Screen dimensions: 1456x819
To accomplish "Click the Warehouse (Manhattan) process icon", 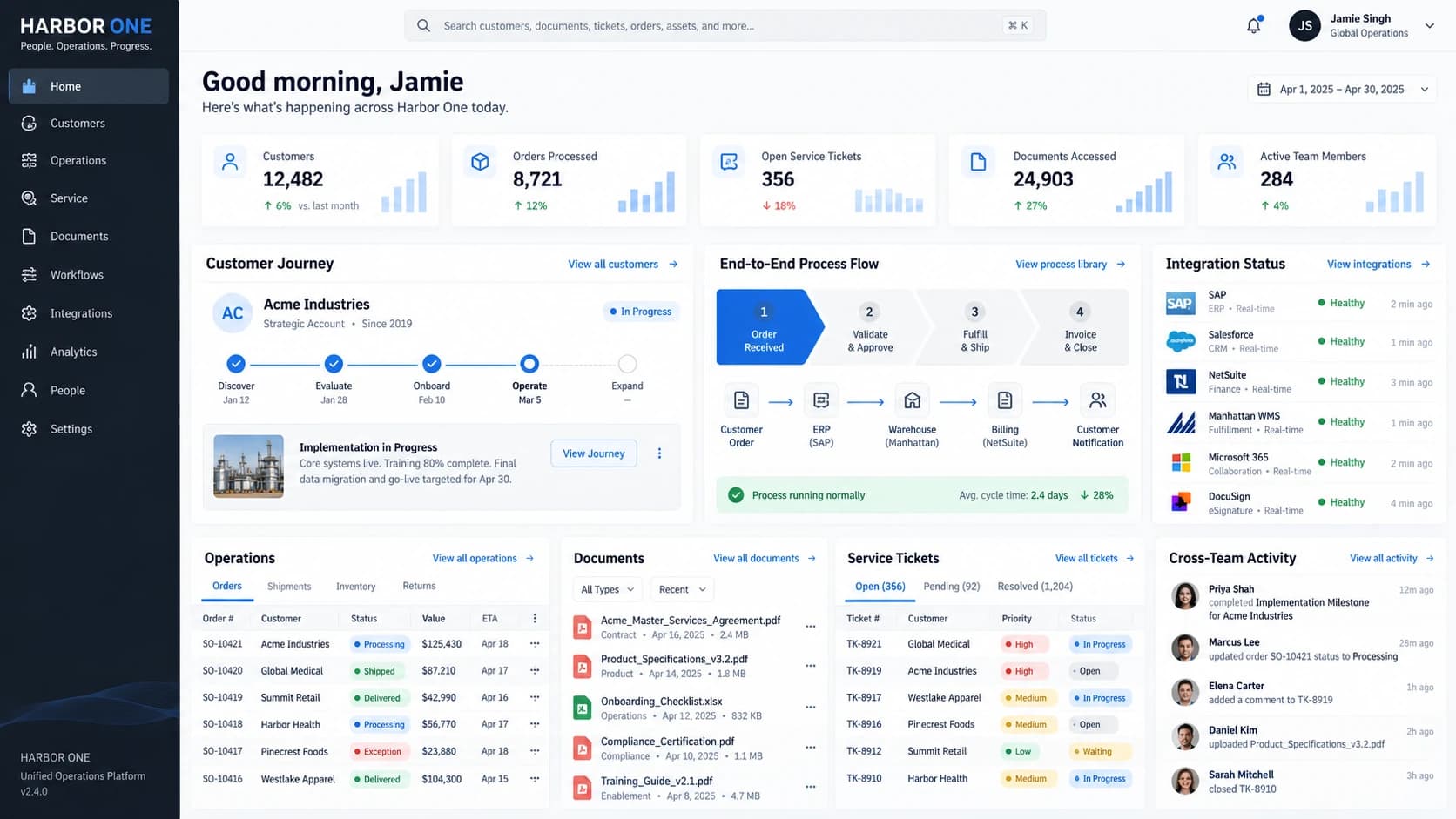I will tap(912, 400).
